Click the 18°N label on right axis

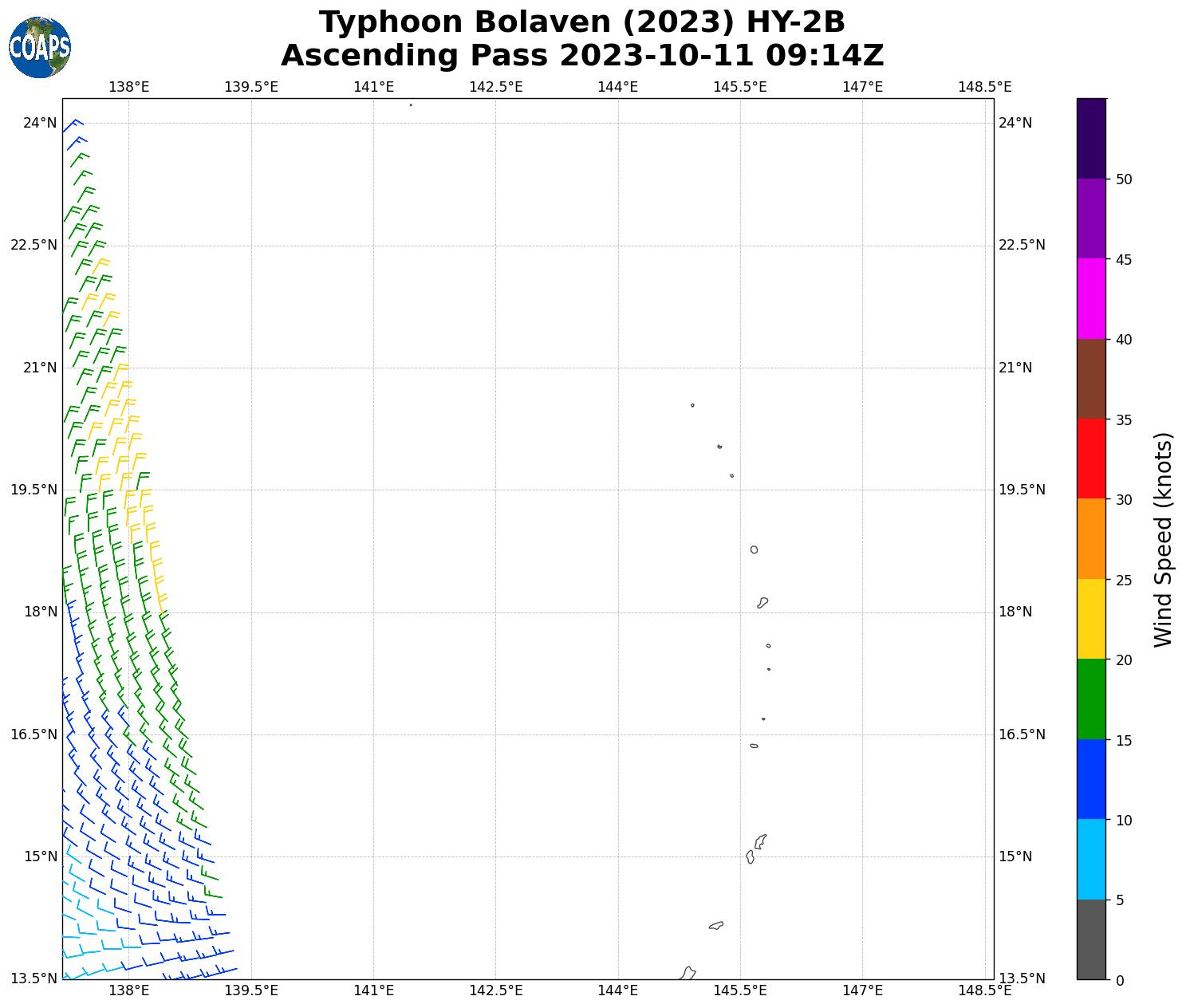(x=1015, y=612)
